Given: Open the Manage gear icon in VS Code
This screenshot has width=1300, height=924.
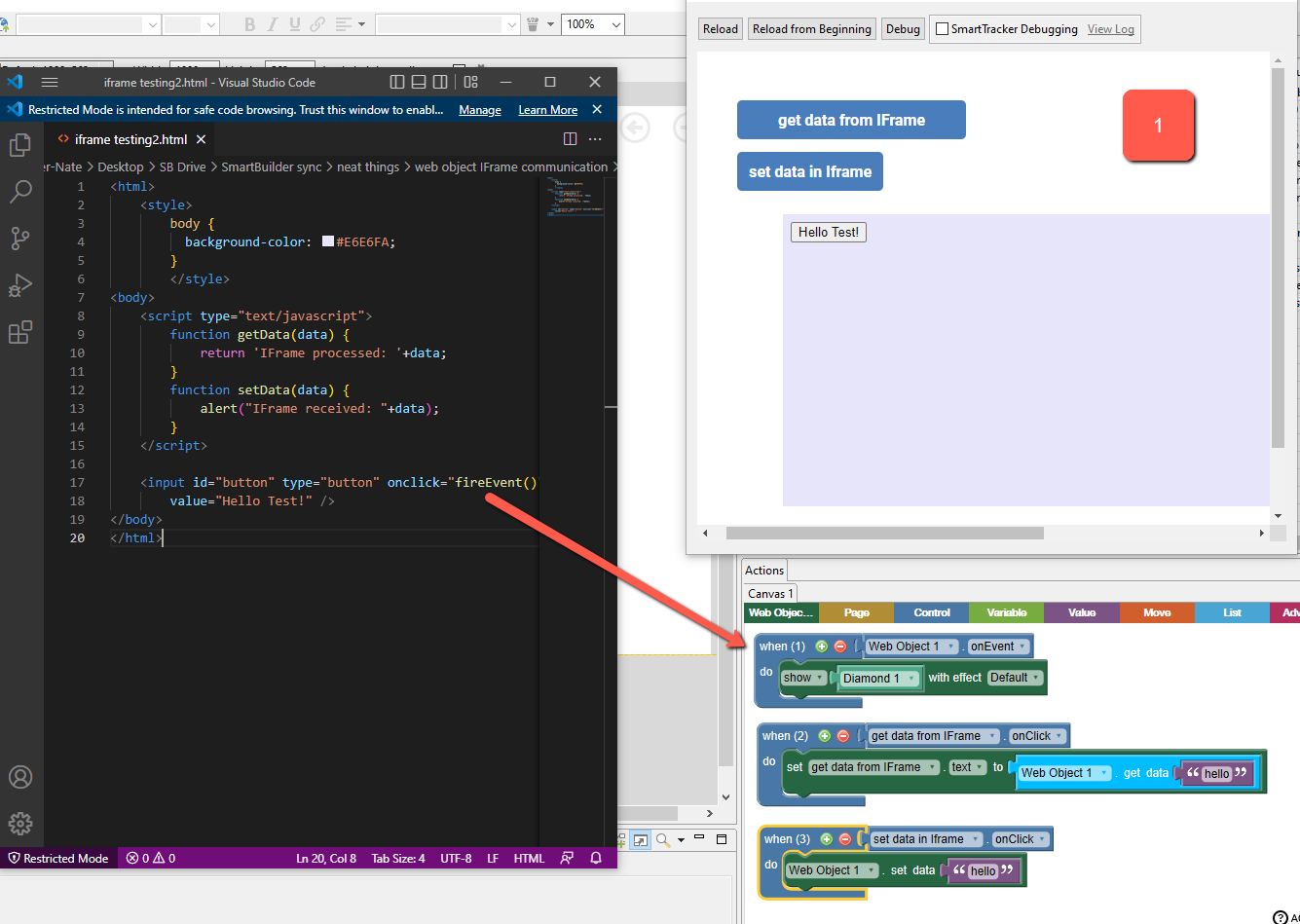Looking at the screenshot, I should [x=19, y=824].
